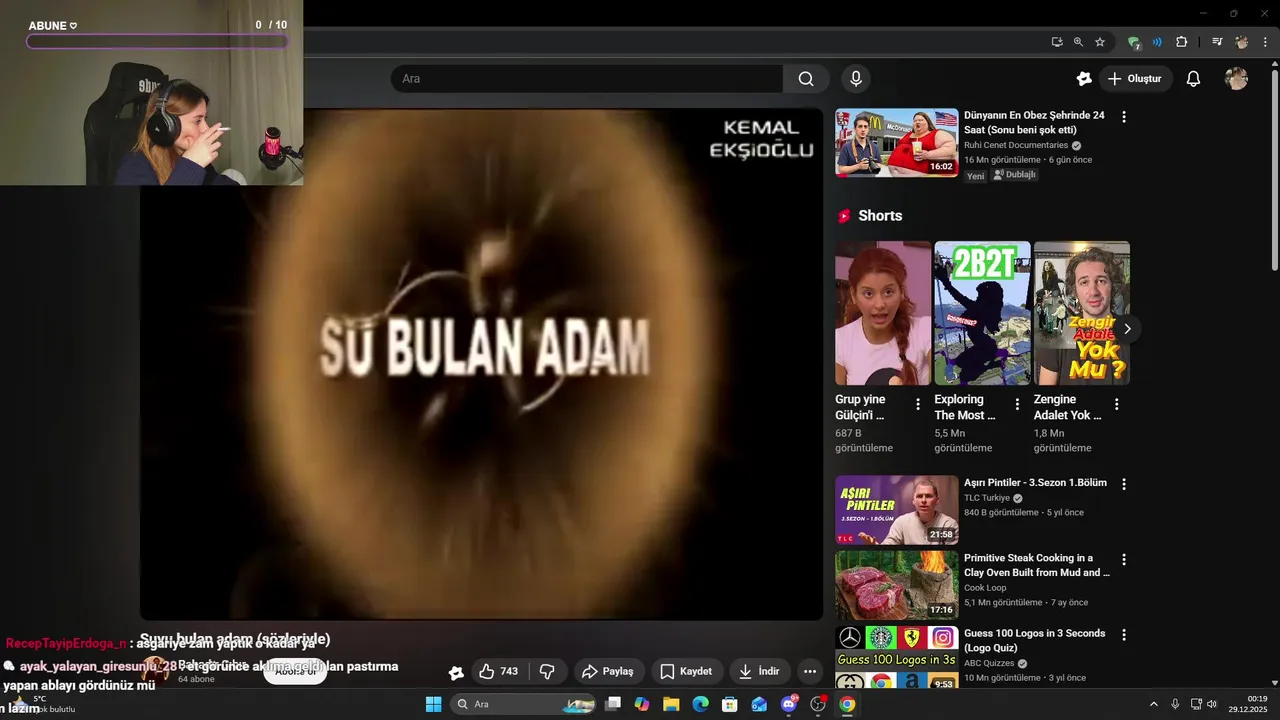Open Chrome media controls music icon

pos(1217,42)
